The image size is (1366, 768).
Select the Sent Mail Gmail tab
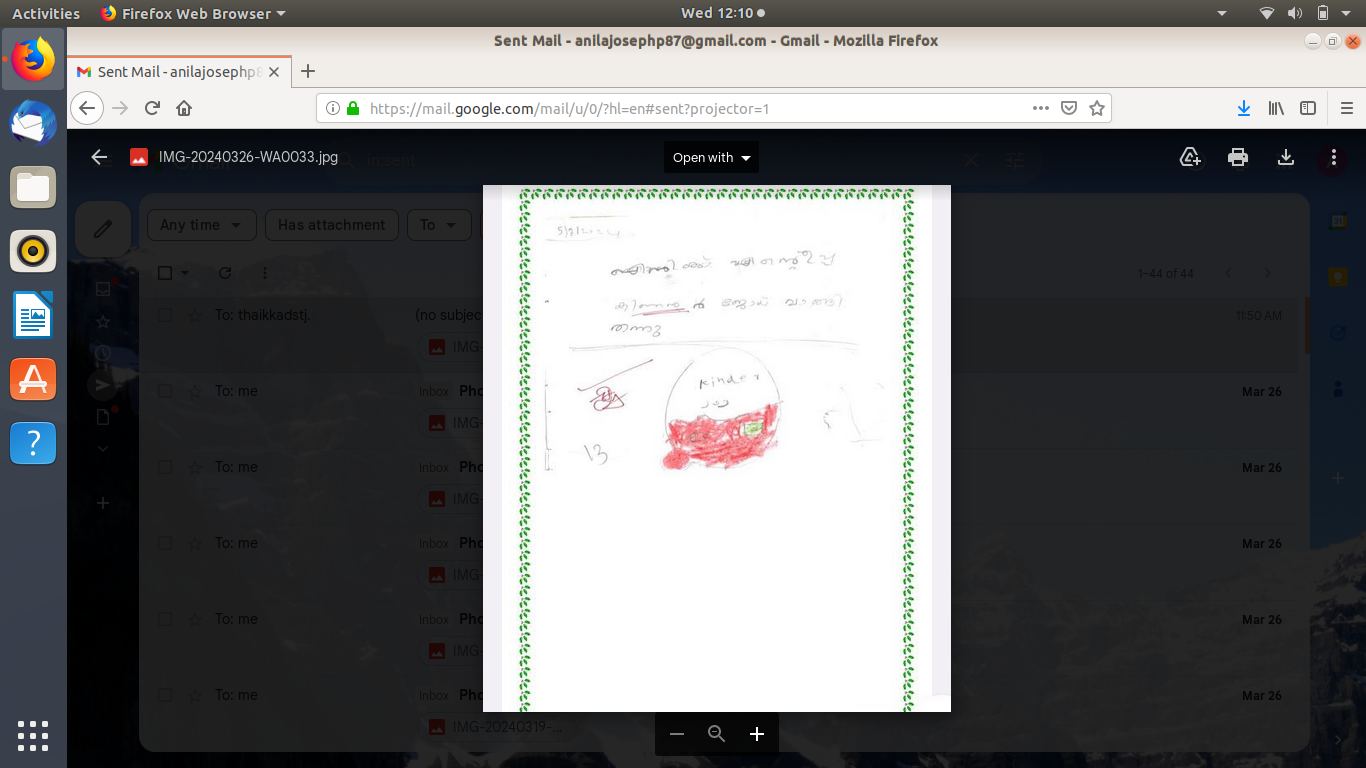[170, 72]
